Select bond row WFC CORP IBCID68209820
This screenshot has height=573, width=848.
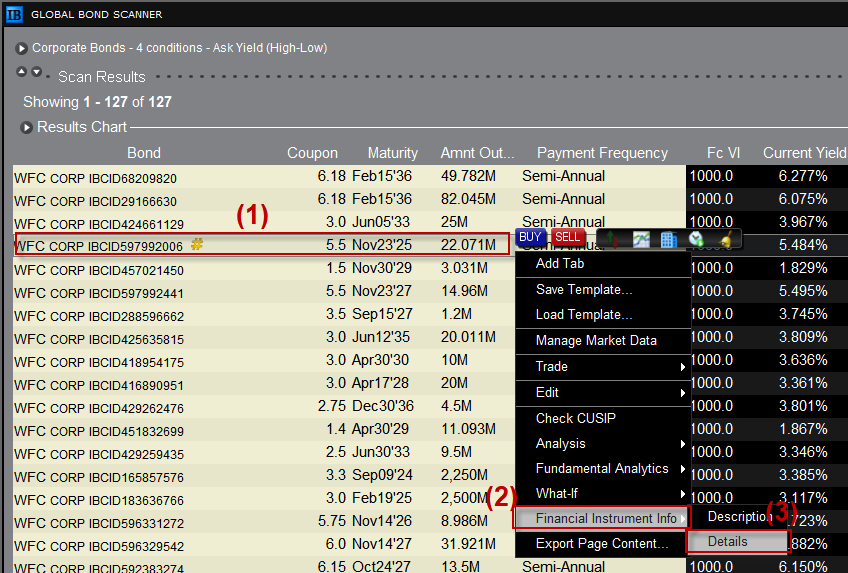pos(430,177)
